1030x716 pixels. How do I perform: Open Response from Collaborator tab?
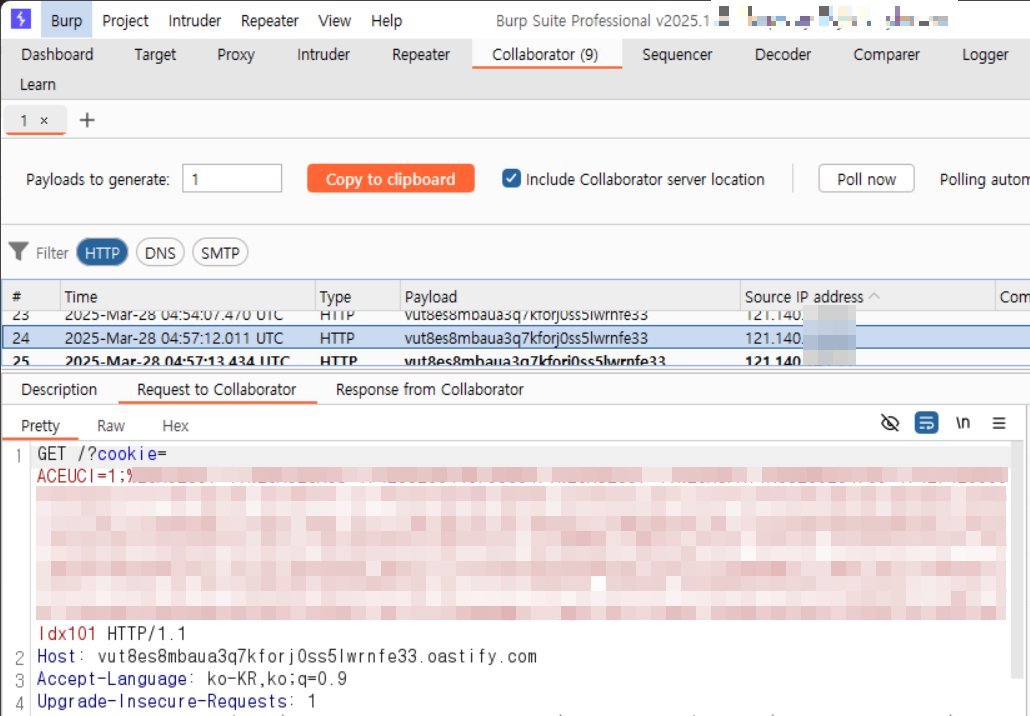[x=430, y=390]
